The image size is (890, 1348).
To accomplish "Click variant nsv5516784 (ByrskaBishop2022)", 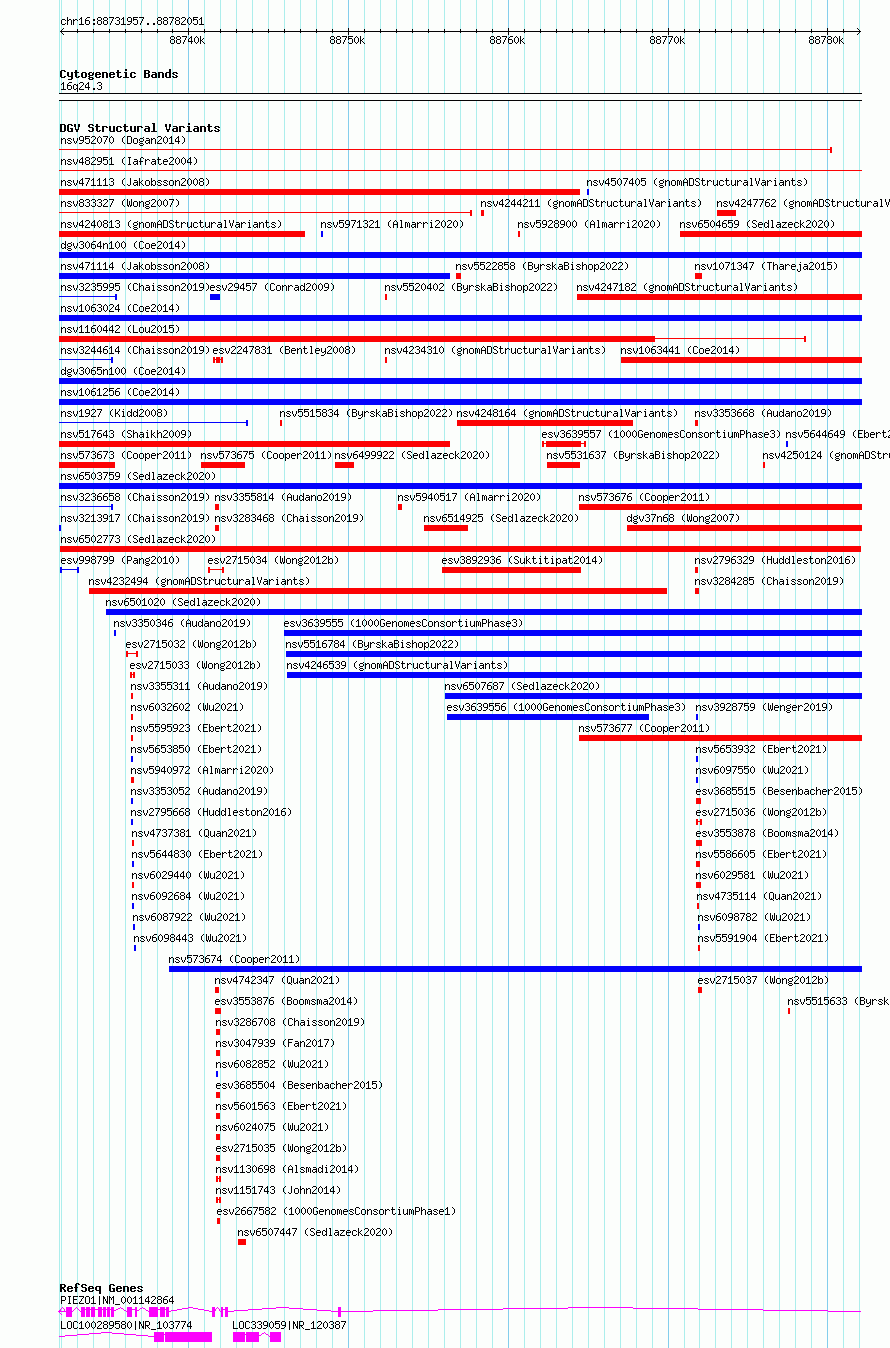I will tap(372, 644).
